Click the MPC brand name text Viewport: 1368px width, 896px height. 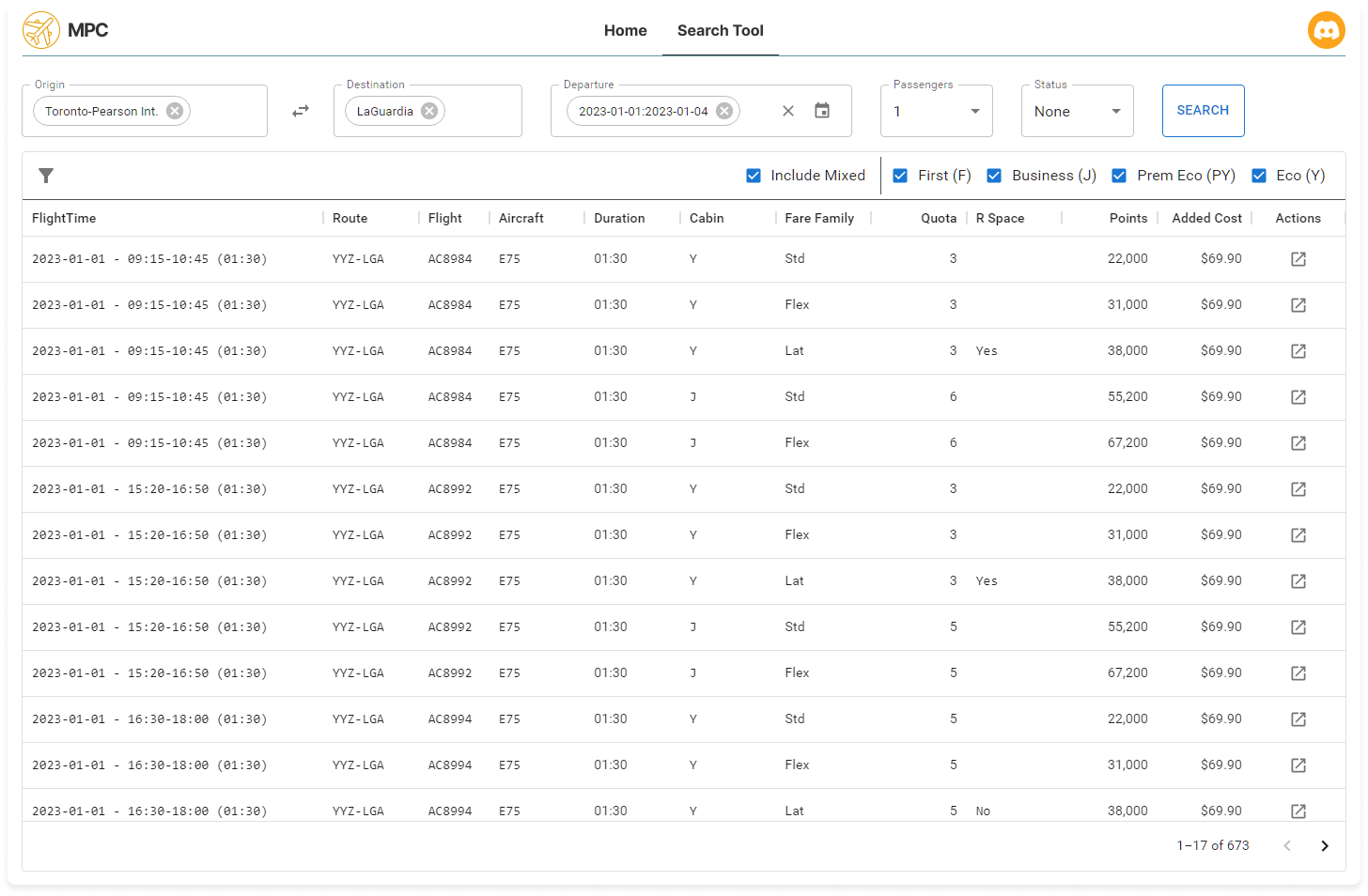tap(88, 30)
